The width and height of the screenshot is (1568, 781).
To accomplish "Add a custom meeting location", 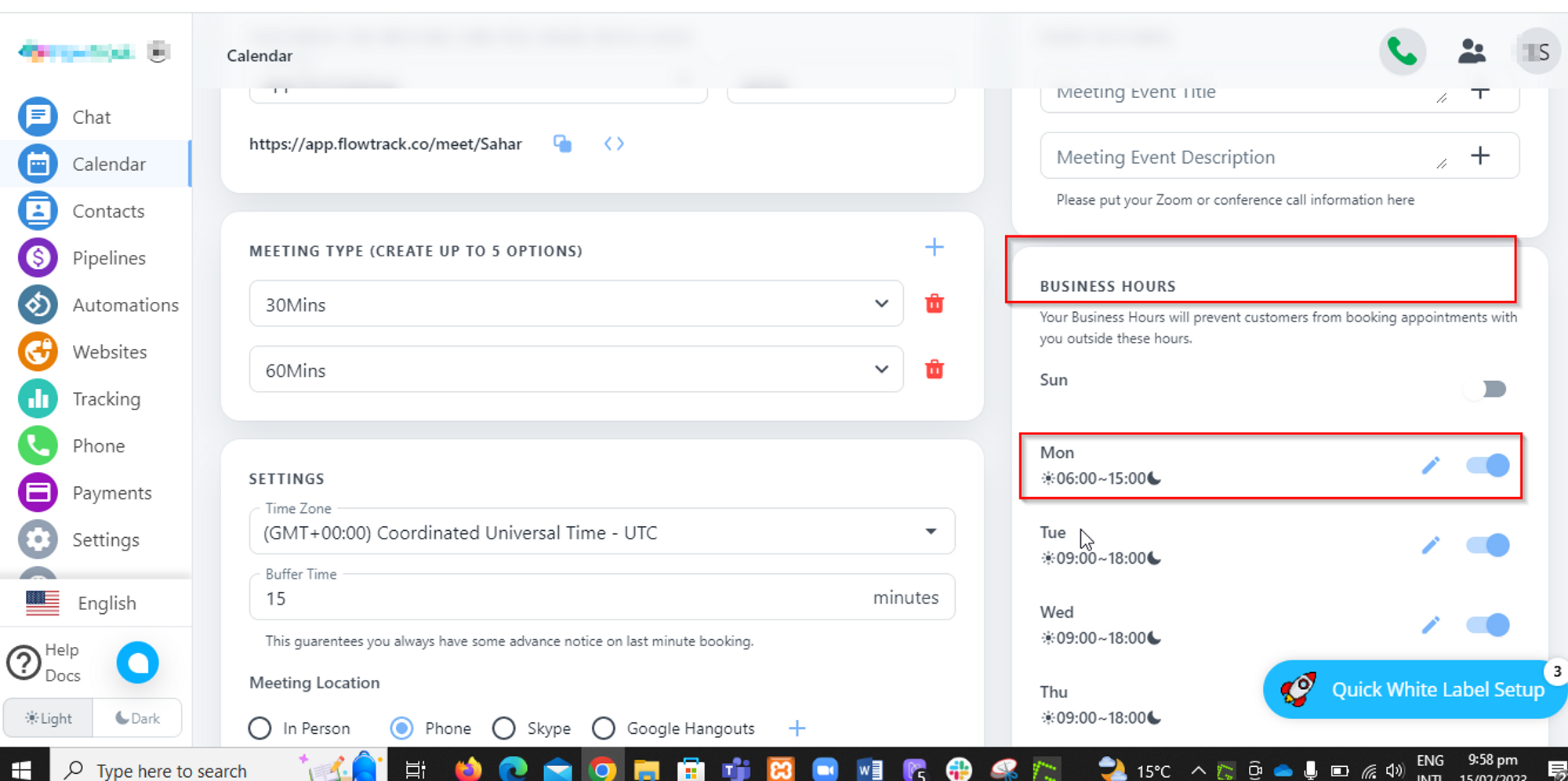I will (797, 728).
